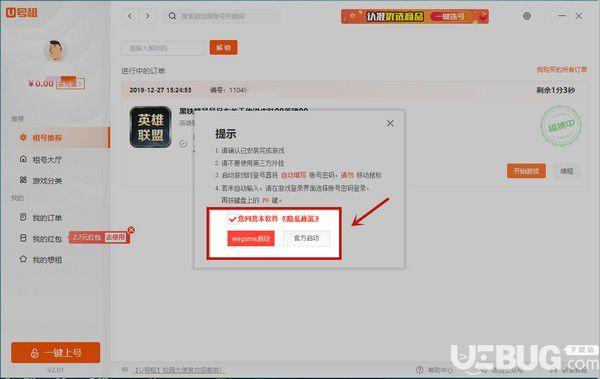Click the 进行中的订单 heading
Image resolution: width=600 pixels, height=379 pixels.
143,71
